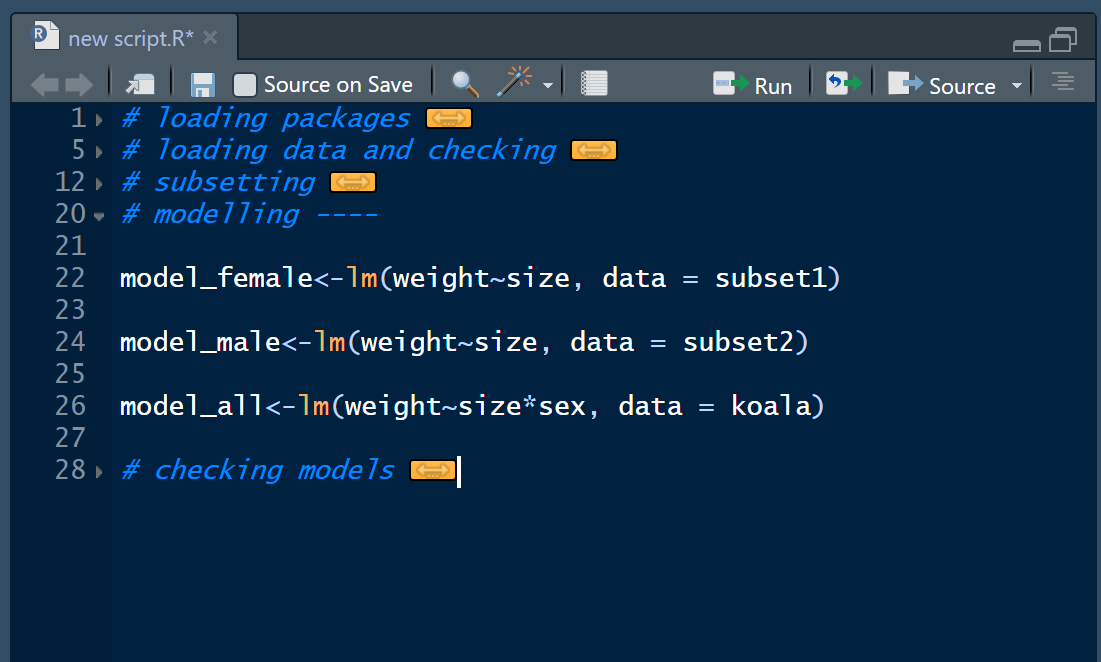Screen dimensions: 1101x662
Task: Expand the folded checking models badge
Action: 433,471
